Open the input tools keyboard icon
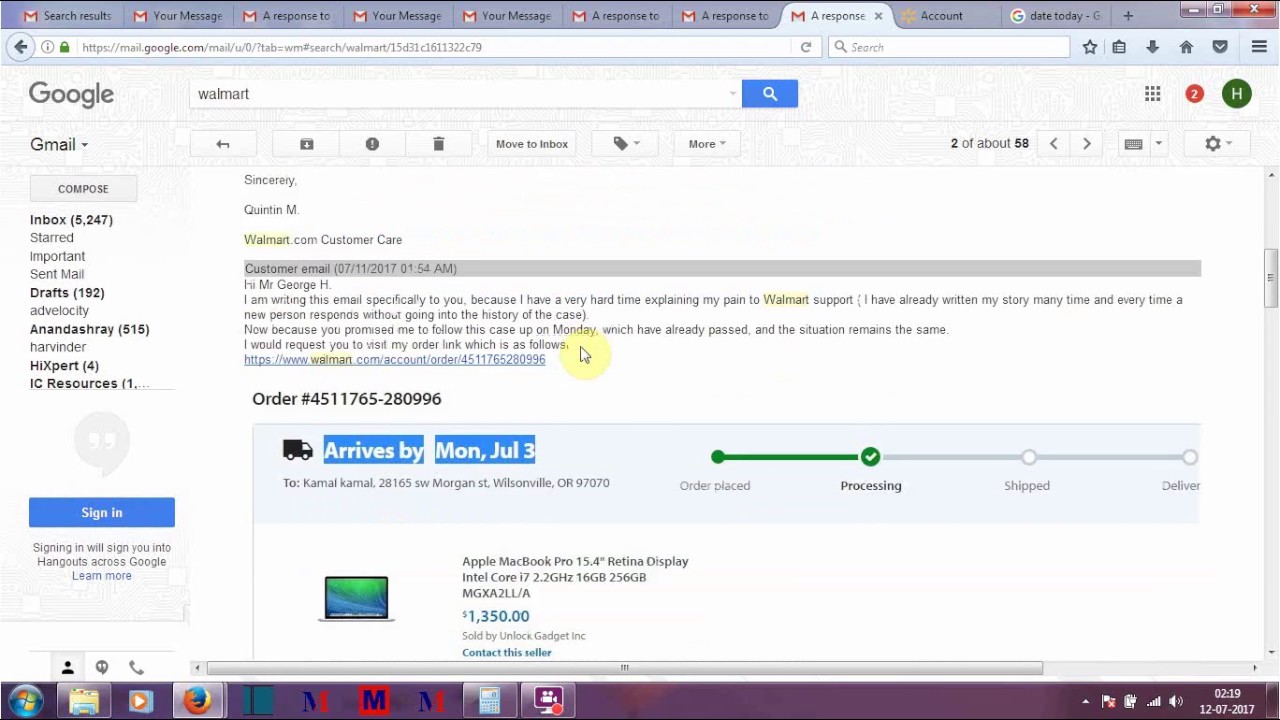The height and width of the screenshot is (720, 1280). tap(1133, 144)
